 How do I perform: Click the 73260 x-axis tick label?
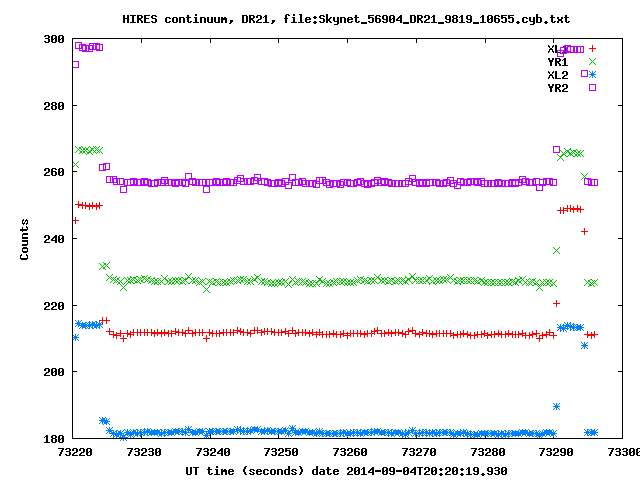coord(350,452)
